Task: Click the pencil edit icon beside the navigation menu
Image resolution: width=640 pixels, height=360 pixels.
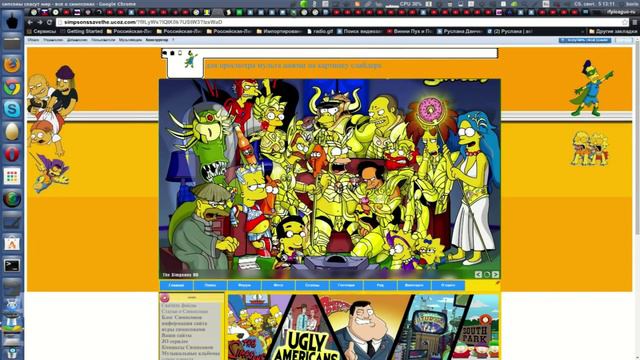Action: 498,282
